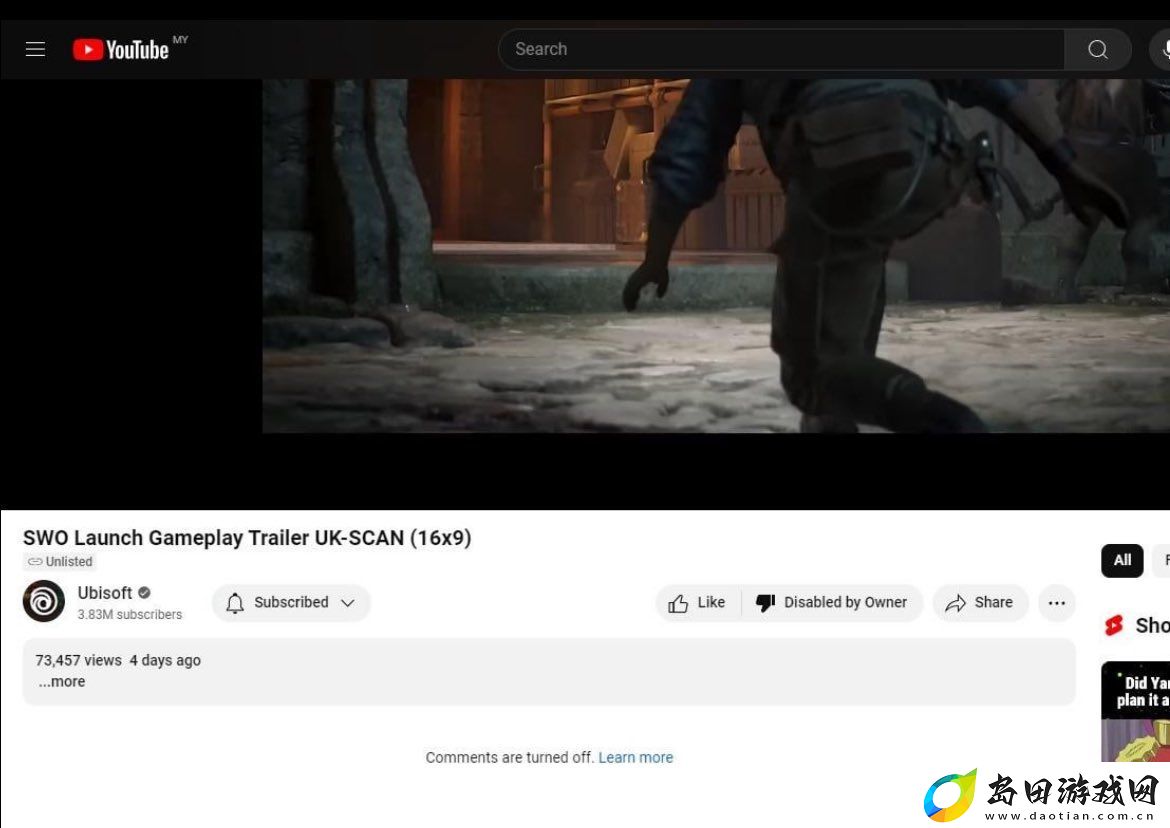
Task: Expand the description with ...more
Action: point(62,682)
